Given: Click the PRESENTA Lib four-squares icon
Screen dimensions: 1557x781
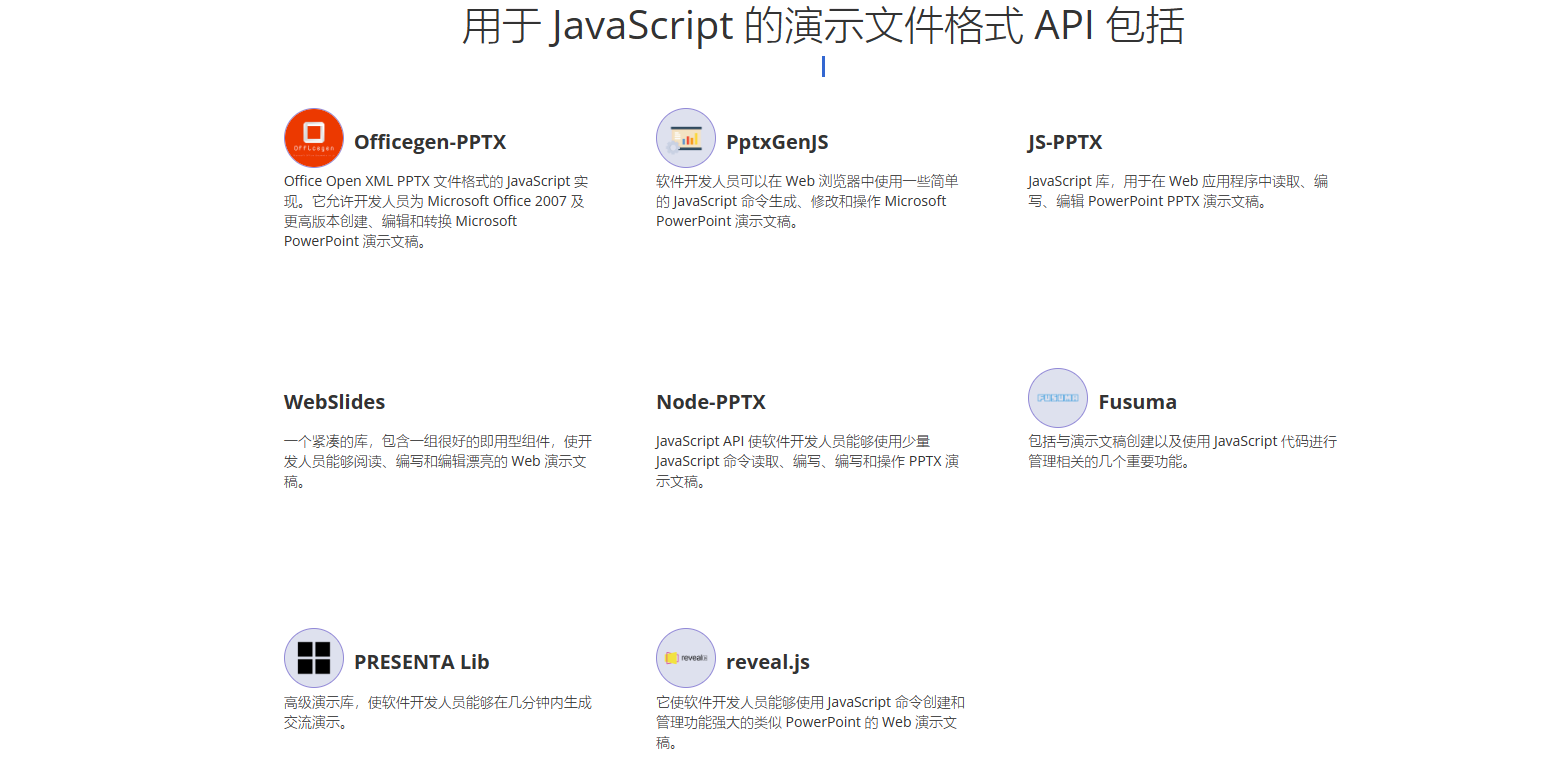Looking at the screenshot, I should pos(314,658).
